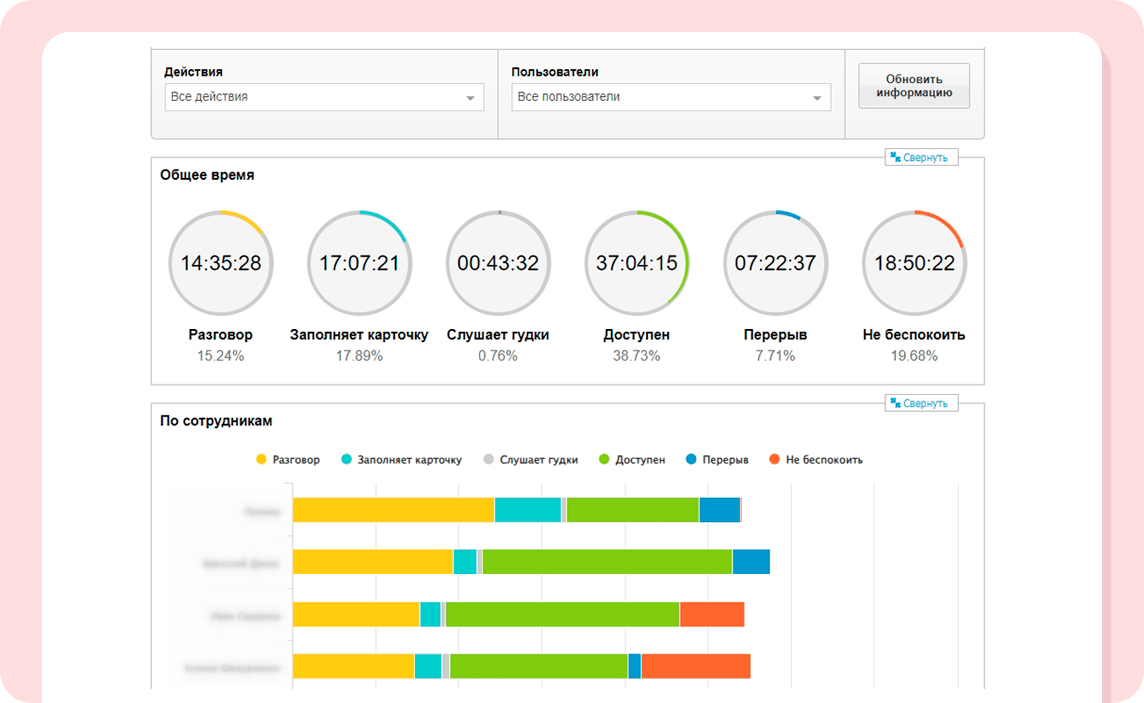The height and width of the screenshot is (703, 1144).
Task: Open the Действия dropdown showing Все действия
Action: 324,97
